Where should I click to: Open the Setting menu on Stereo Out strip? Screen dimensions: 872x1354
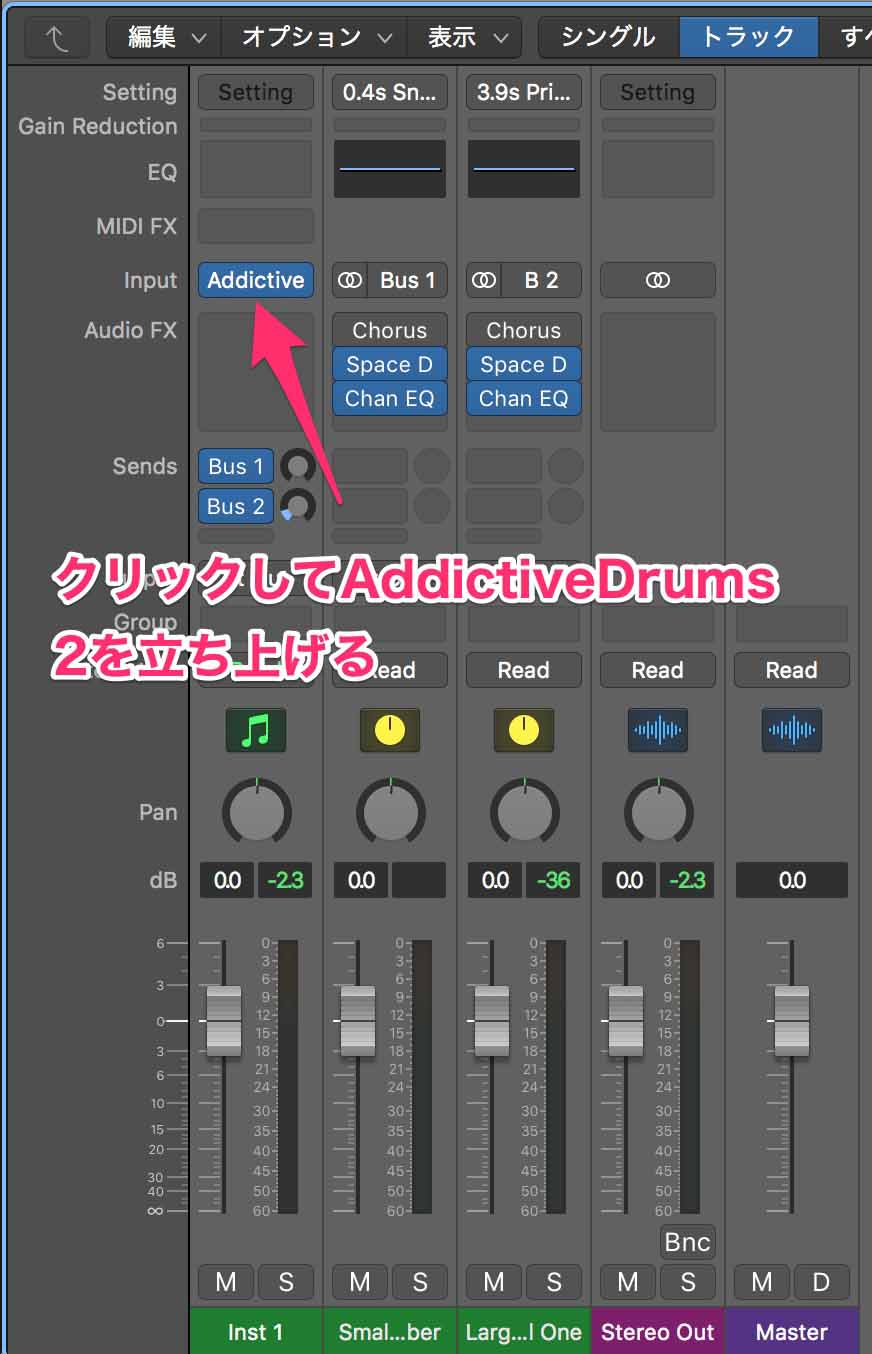pyautogui.click(x=658, y=92)
